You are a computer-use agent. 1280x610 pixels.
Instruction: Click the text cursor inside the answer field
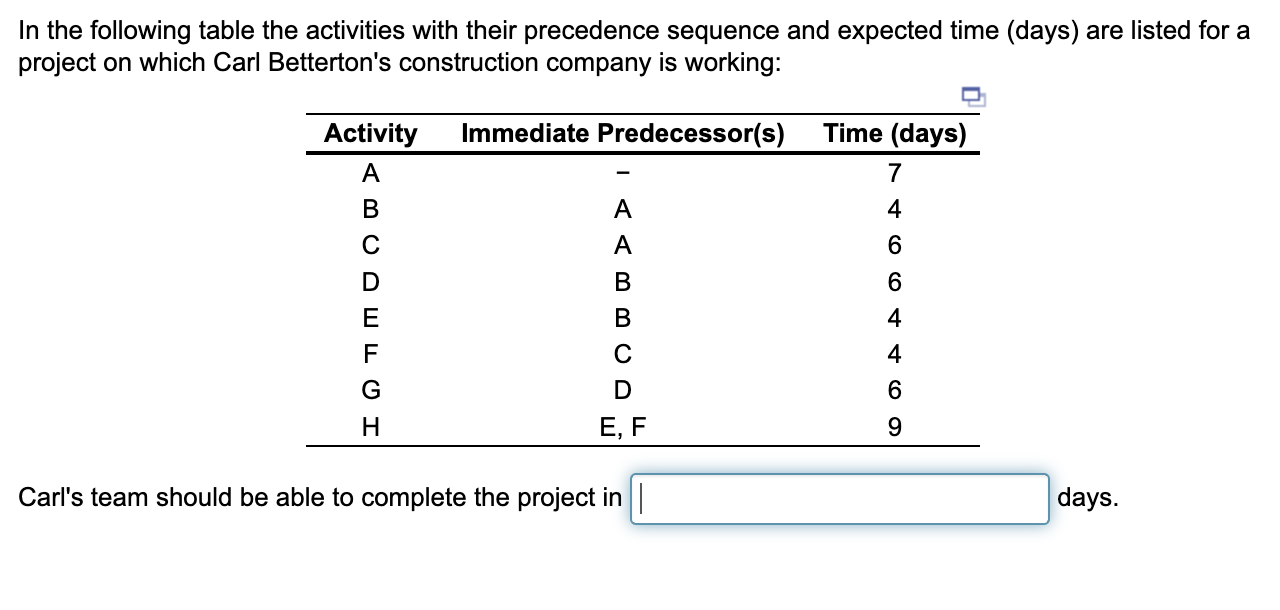[x=640, y=497]
